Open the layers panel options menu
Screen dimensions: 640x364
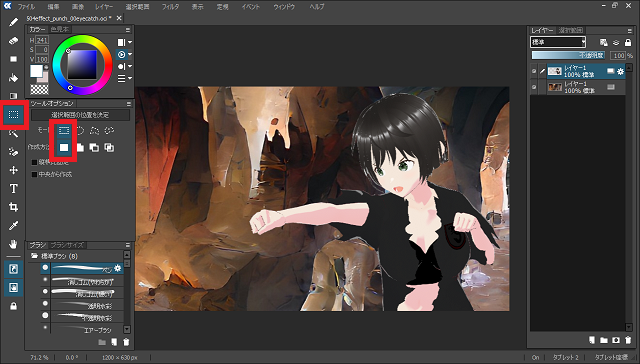point(629,31)
